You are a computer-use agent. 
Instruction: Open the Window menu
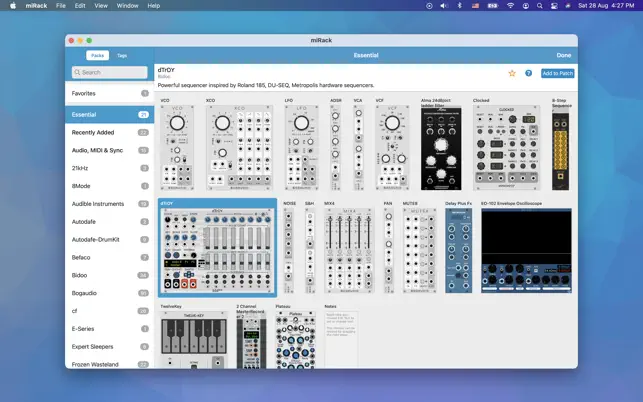[128, 6]
